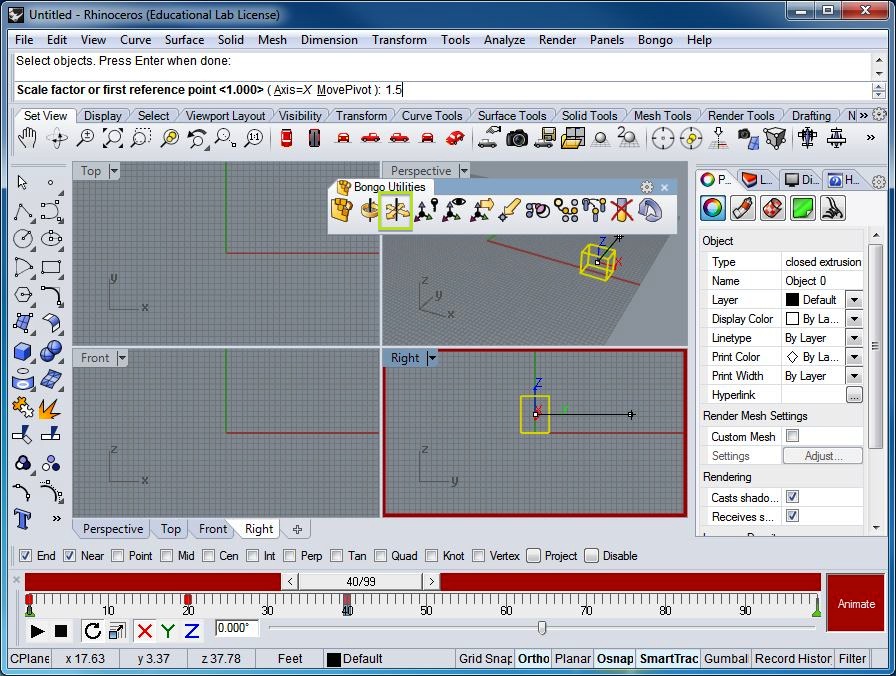Viewport: 896px width, 676px height.
Task: Enable the Perp osnap checkbox
Action: coord(290,555)
